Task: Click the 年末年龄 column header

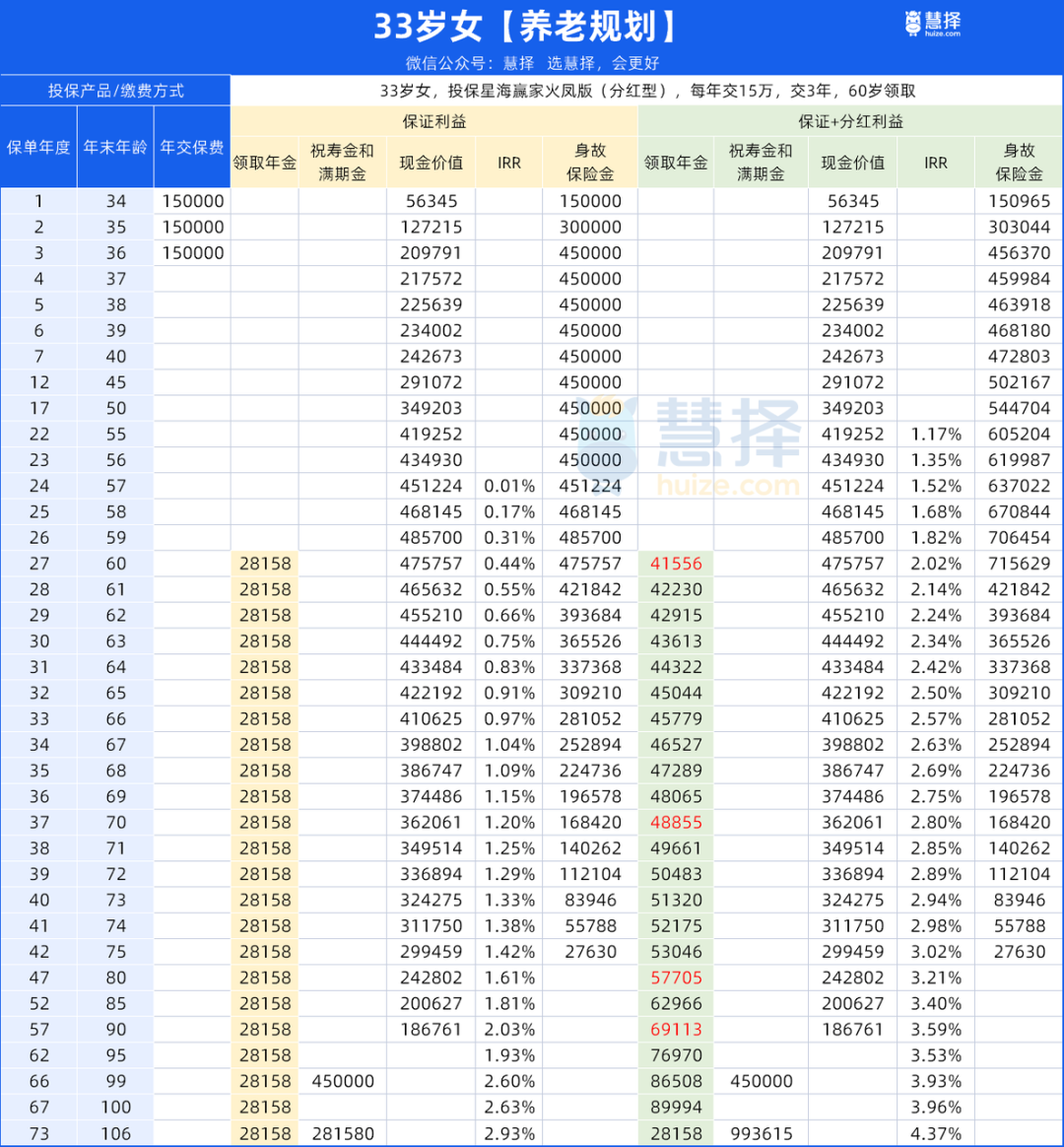Action: (x=115, y=147)
